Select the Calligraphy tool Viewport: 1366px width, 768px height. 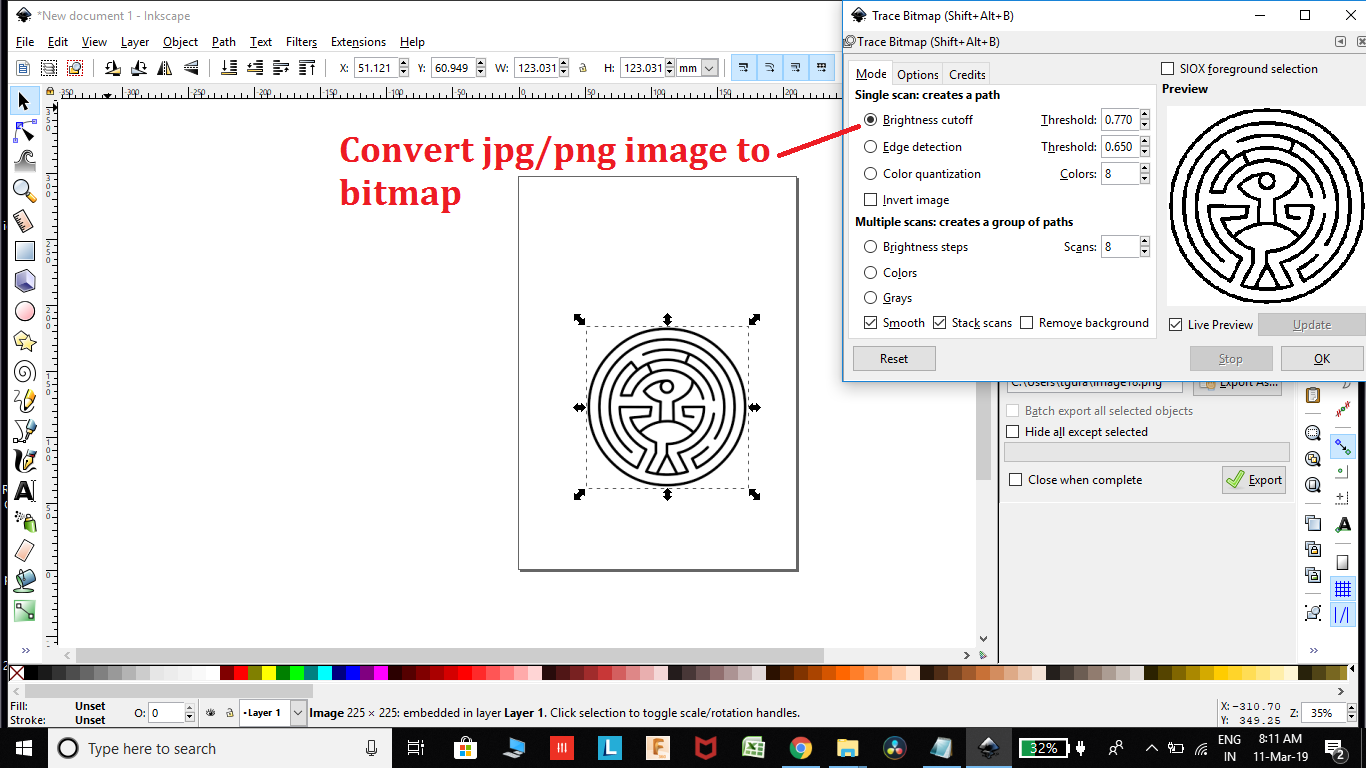point(22,461)
